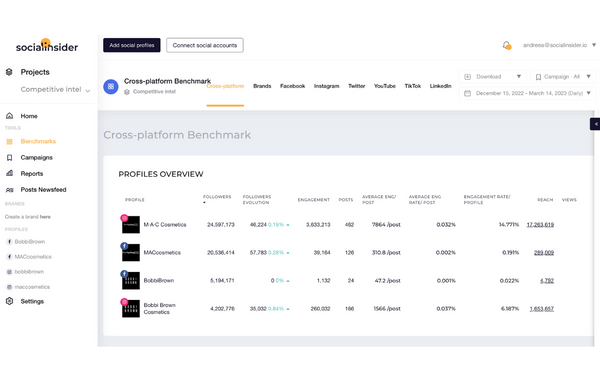600x381 pixels.
Task: Expand the Competitive intel project dropdown
Action: point(55,90)
